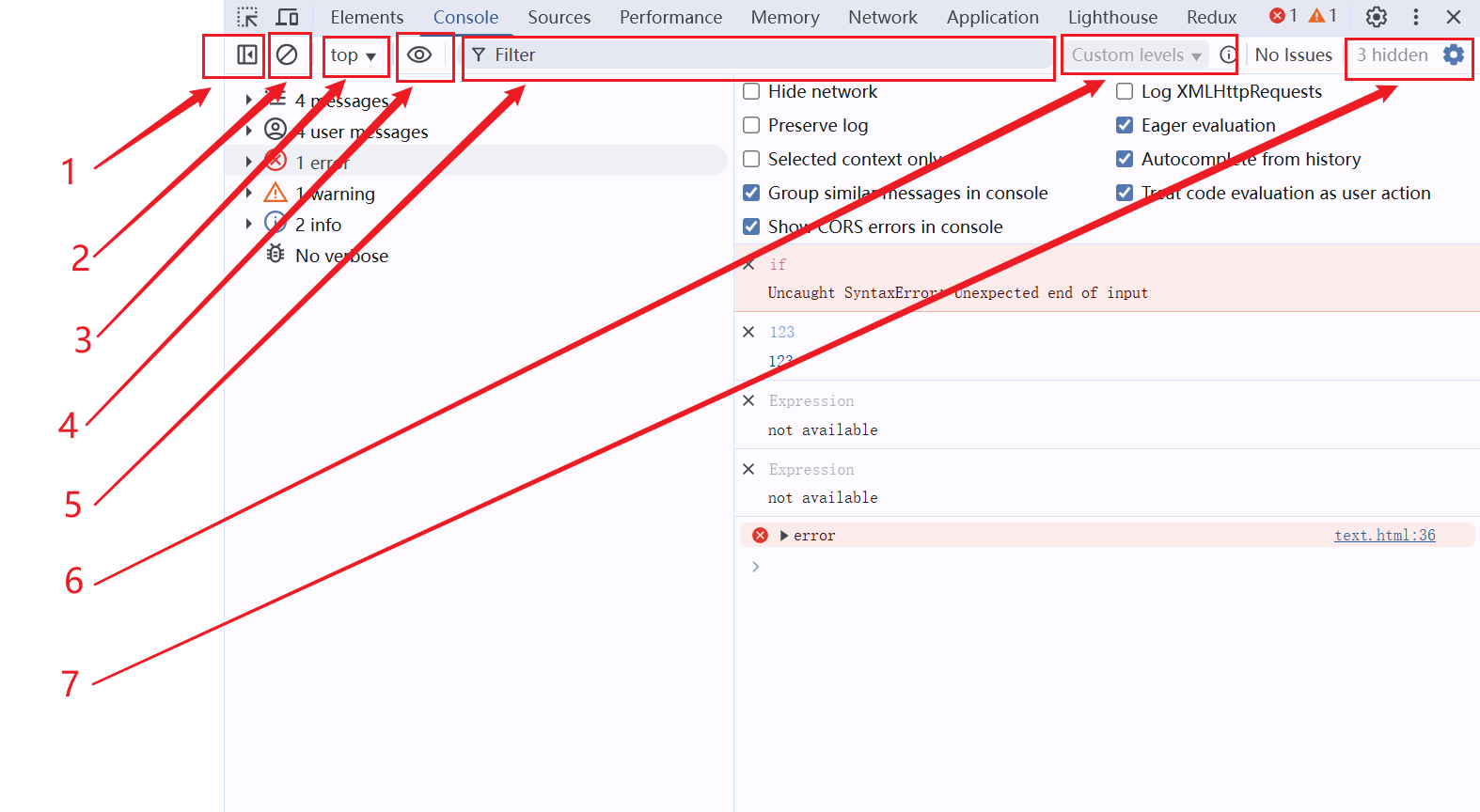Disable Autocomplete from history checkbox
The height and width of the screenshot is (812, 1480).
coord(1125,159)
